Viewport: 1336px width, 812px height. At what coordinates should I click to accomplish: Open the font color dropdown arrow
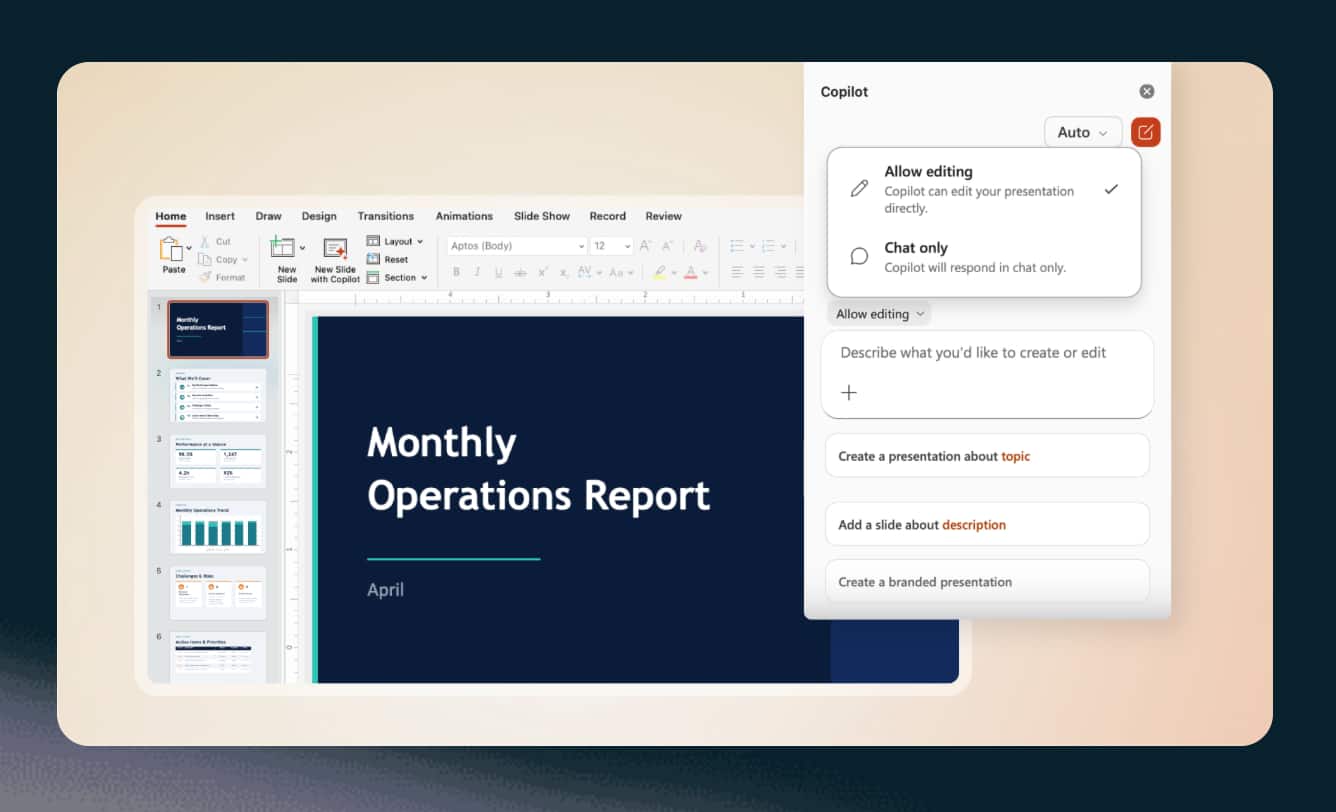(x=705, y=273)
